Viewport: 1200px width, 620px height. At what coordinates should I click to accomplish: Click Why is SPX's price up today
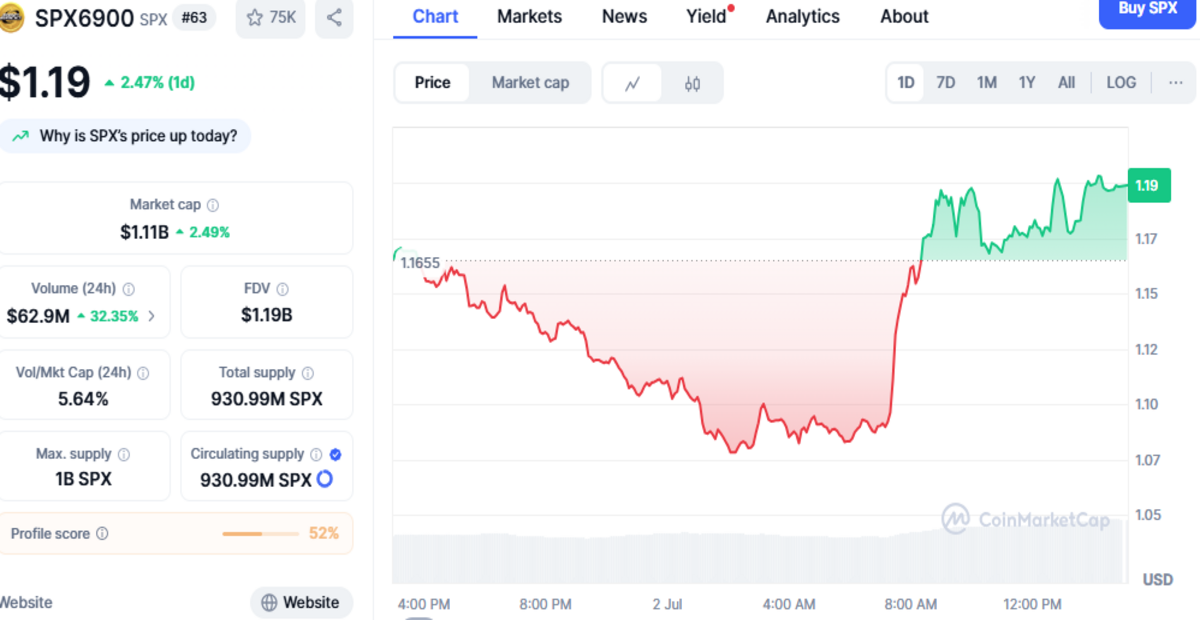[125, 136]
